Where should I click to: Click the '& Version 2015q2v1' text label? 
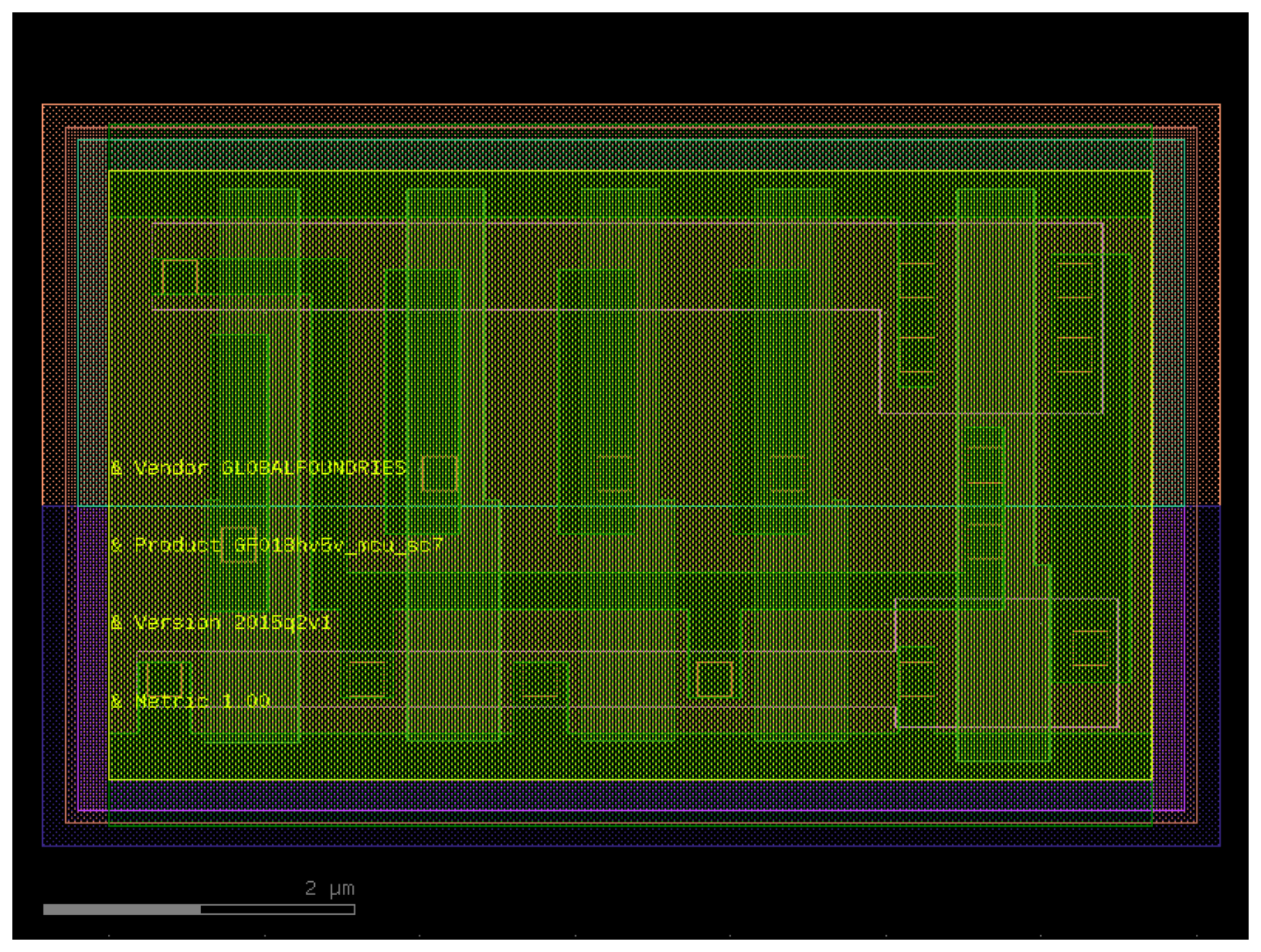(x=221, y=622)
